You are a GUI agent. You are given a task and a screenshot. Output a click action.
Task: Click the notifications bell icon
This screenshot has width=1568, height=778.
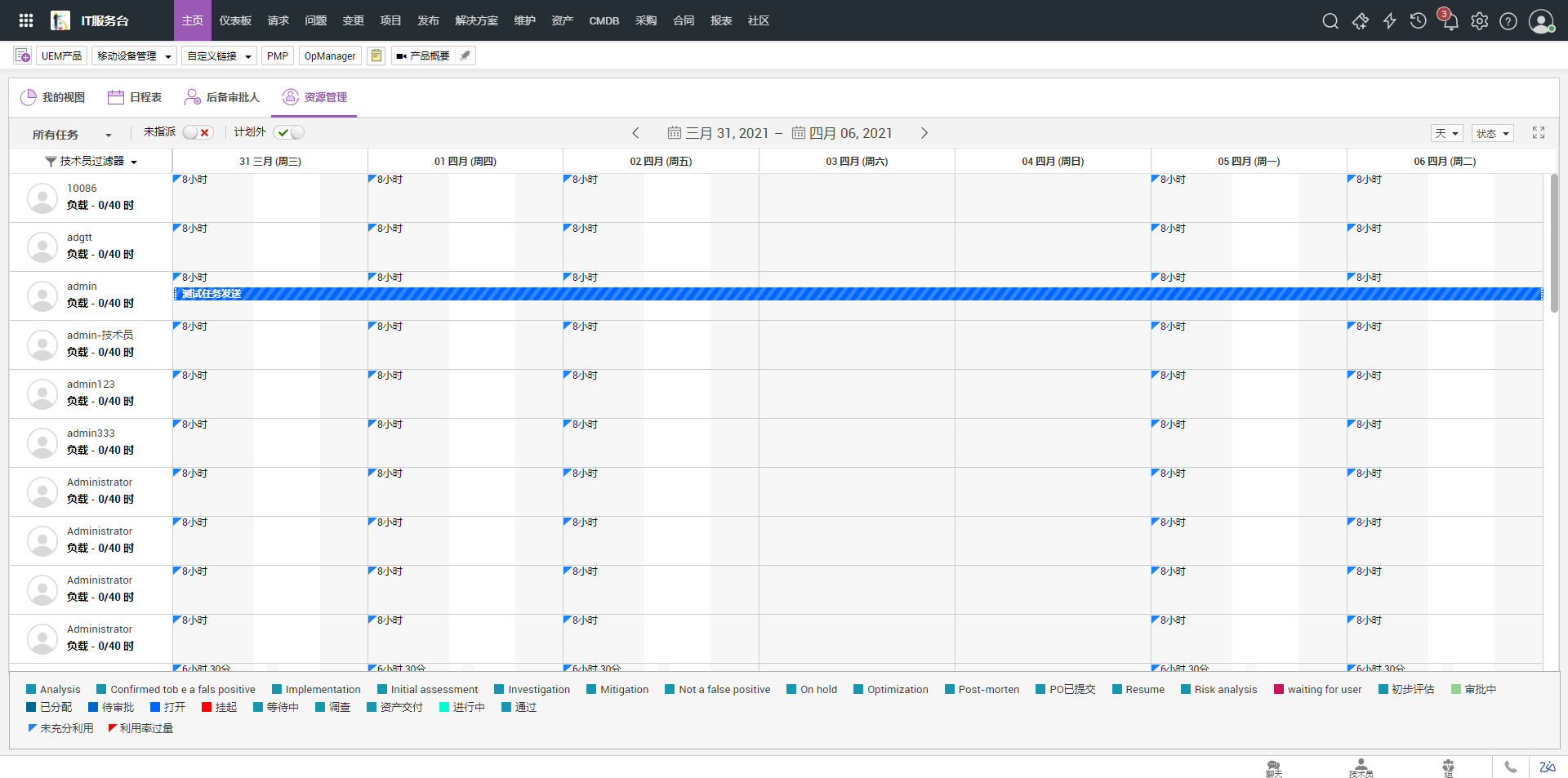coord(1450,21)
